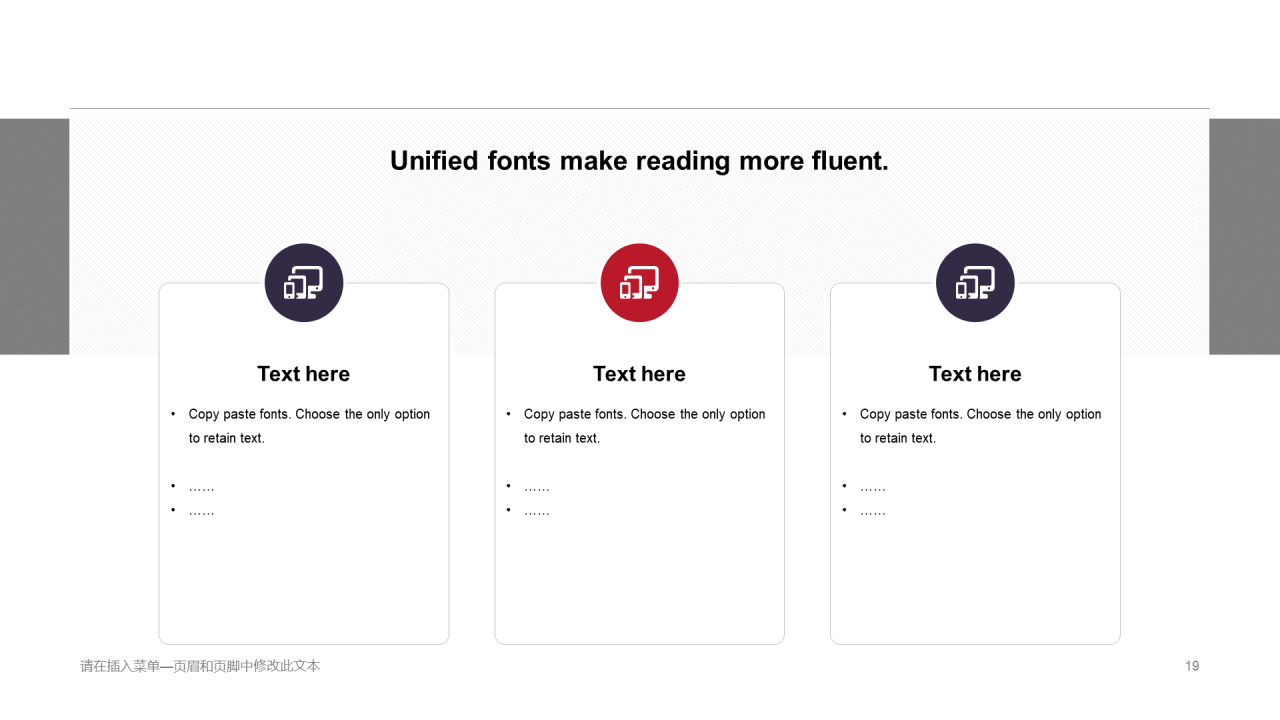Click the first '……' bullet in right card

point(873,487)
